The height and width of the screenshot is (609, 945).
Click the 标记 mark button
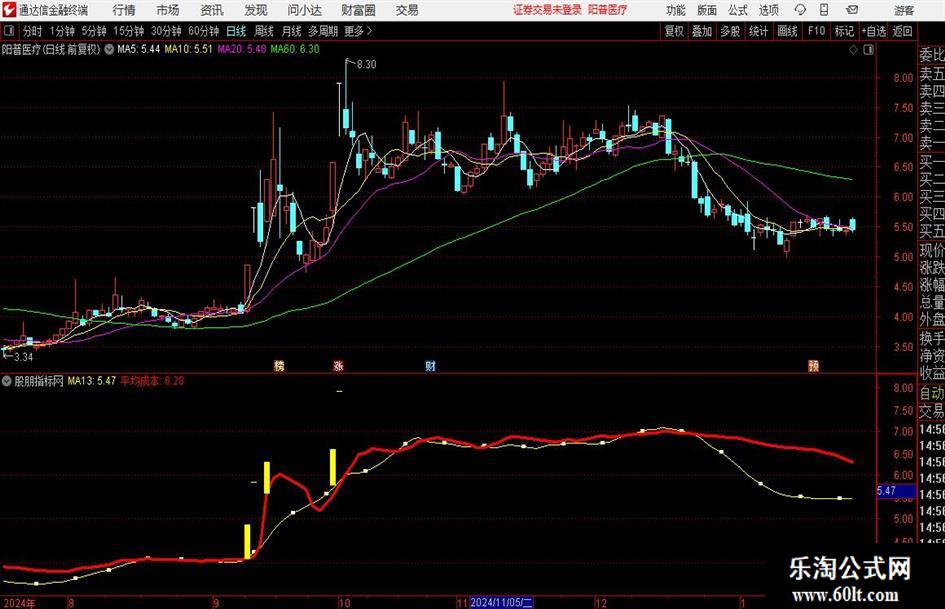(x=844, y=31)
